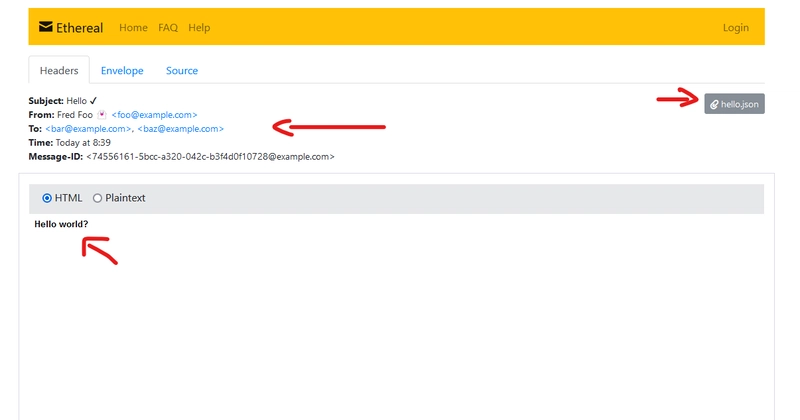Click the Message-ID value text
Viewport: 800px width, 420px height.
pos(210,157)
